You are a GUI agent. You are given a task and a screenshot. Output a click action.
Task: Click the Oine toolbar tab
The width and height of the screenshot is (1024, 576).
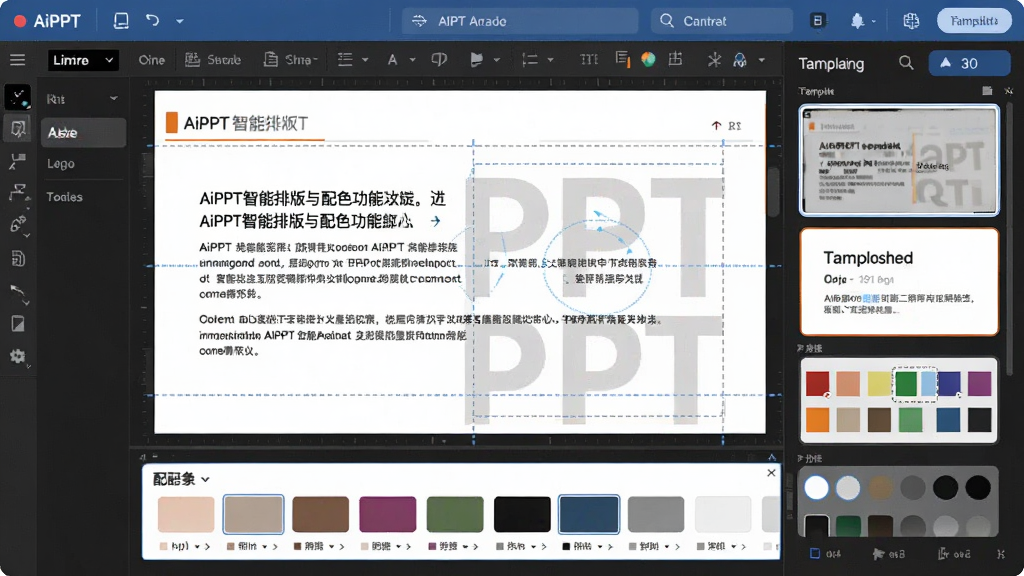pyautogui.click(x=152, y=59)
